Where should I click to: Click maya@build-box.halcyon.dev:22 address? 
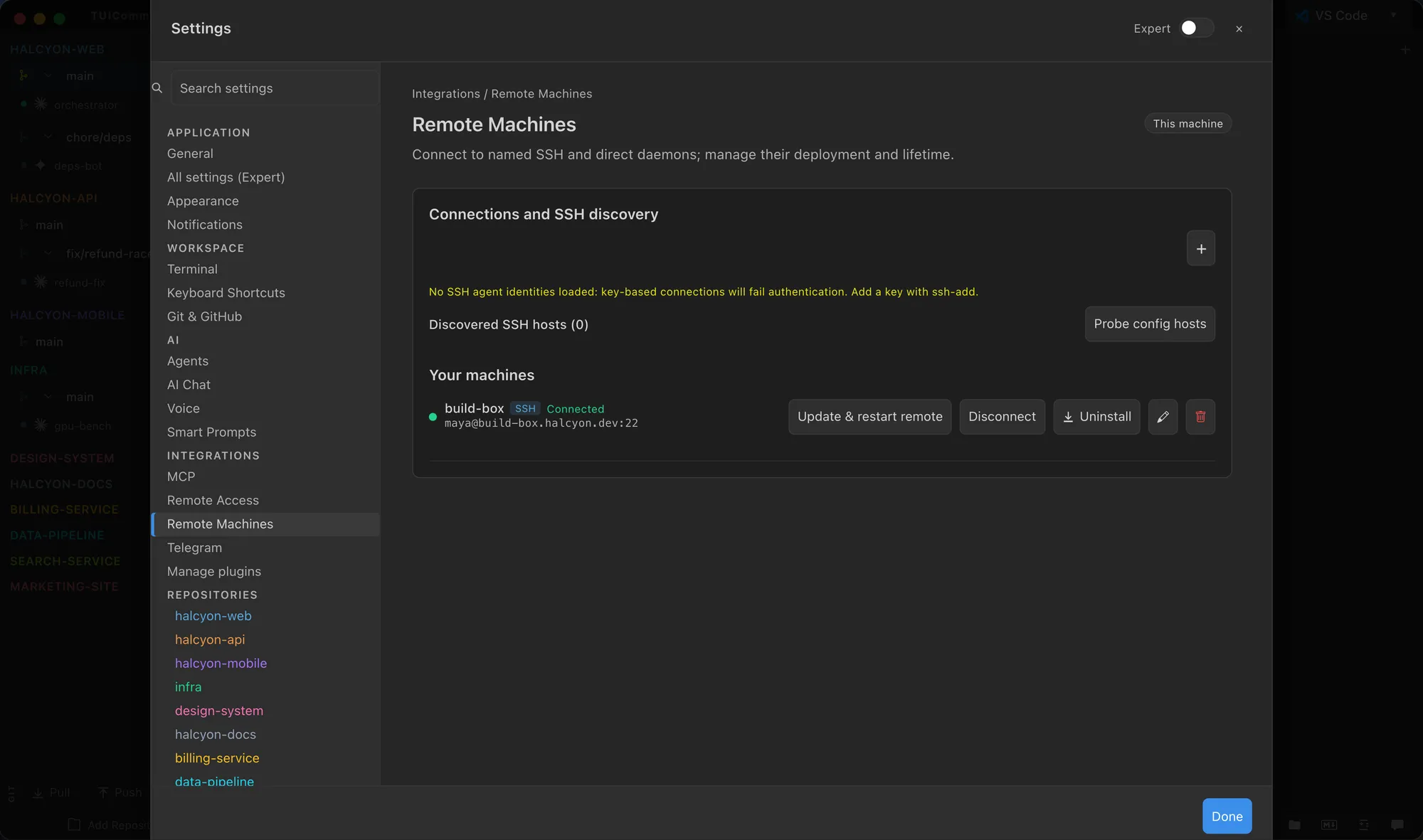541,423
